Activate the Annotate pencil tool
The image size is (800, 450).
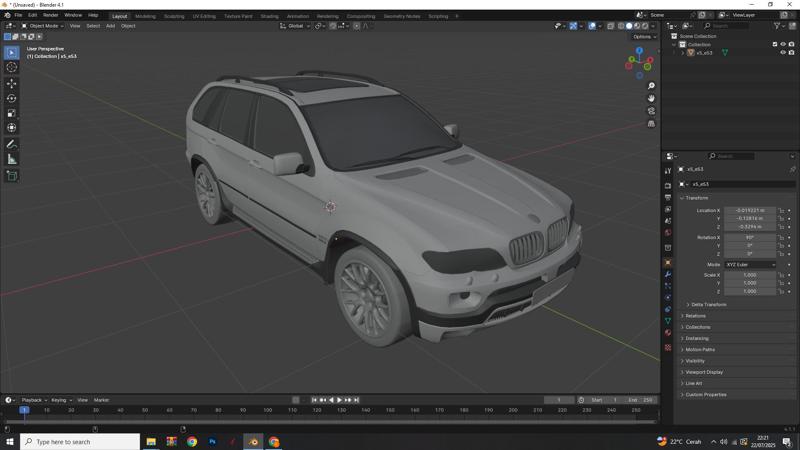[x=12, y=144]
